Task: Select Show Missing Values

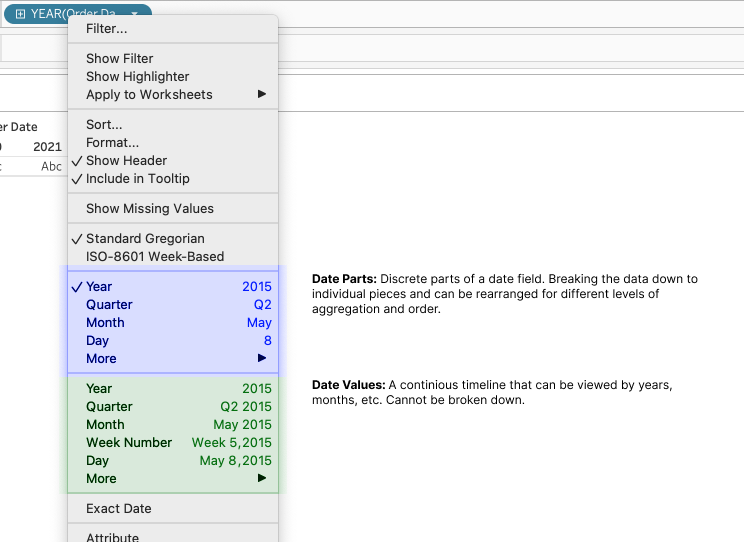Action: tap(149, 208)
